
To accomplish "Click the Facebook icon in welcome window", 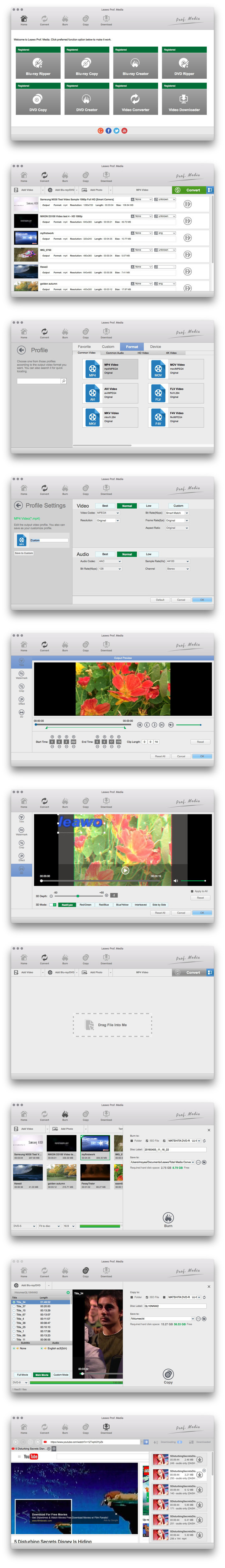I will pos(108,130).
